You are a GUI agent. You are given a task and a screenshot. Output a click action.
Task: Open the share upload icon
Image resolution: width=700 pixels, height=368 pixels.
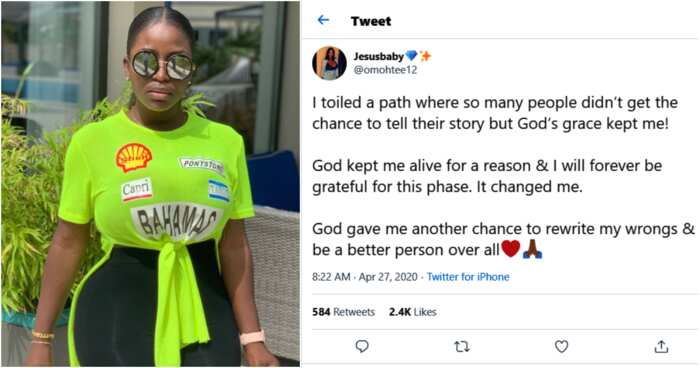pos(661,346)
